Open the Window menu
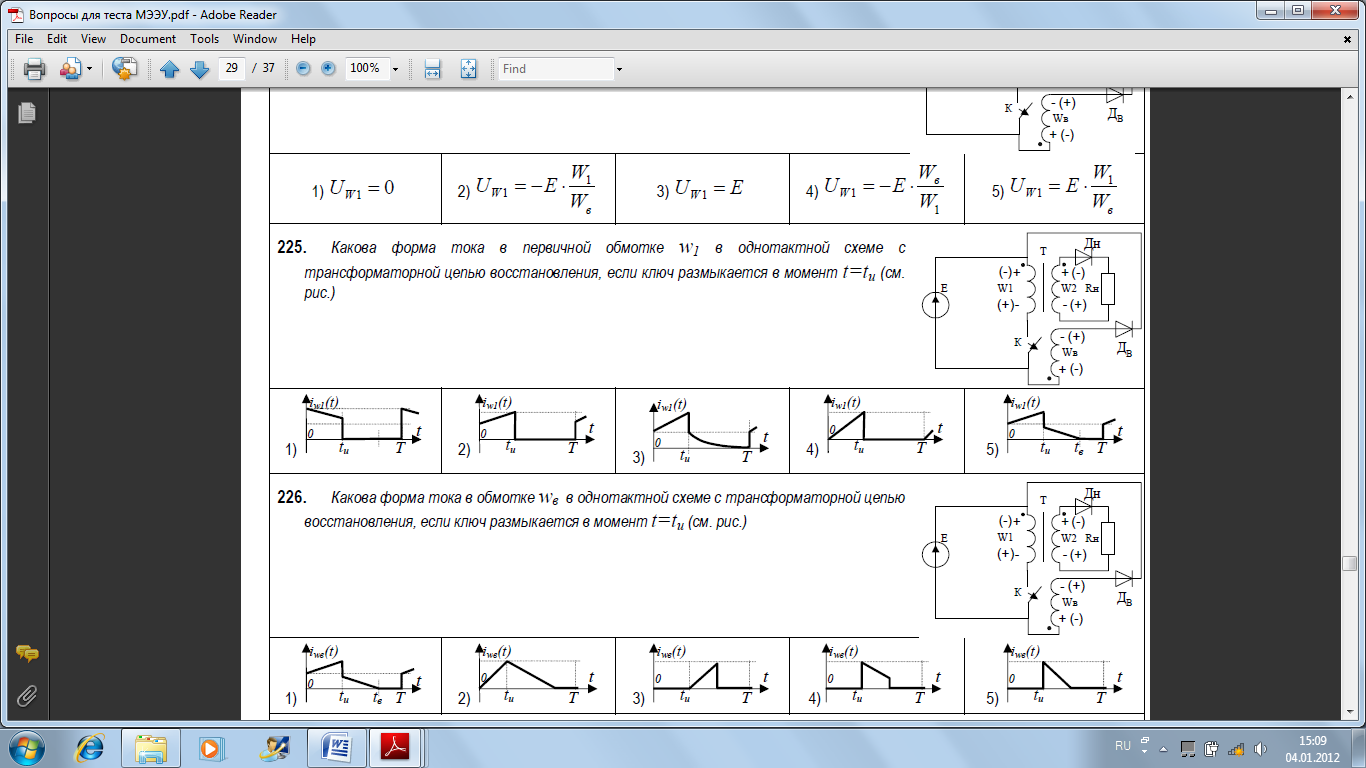 (x=255, y=39)
